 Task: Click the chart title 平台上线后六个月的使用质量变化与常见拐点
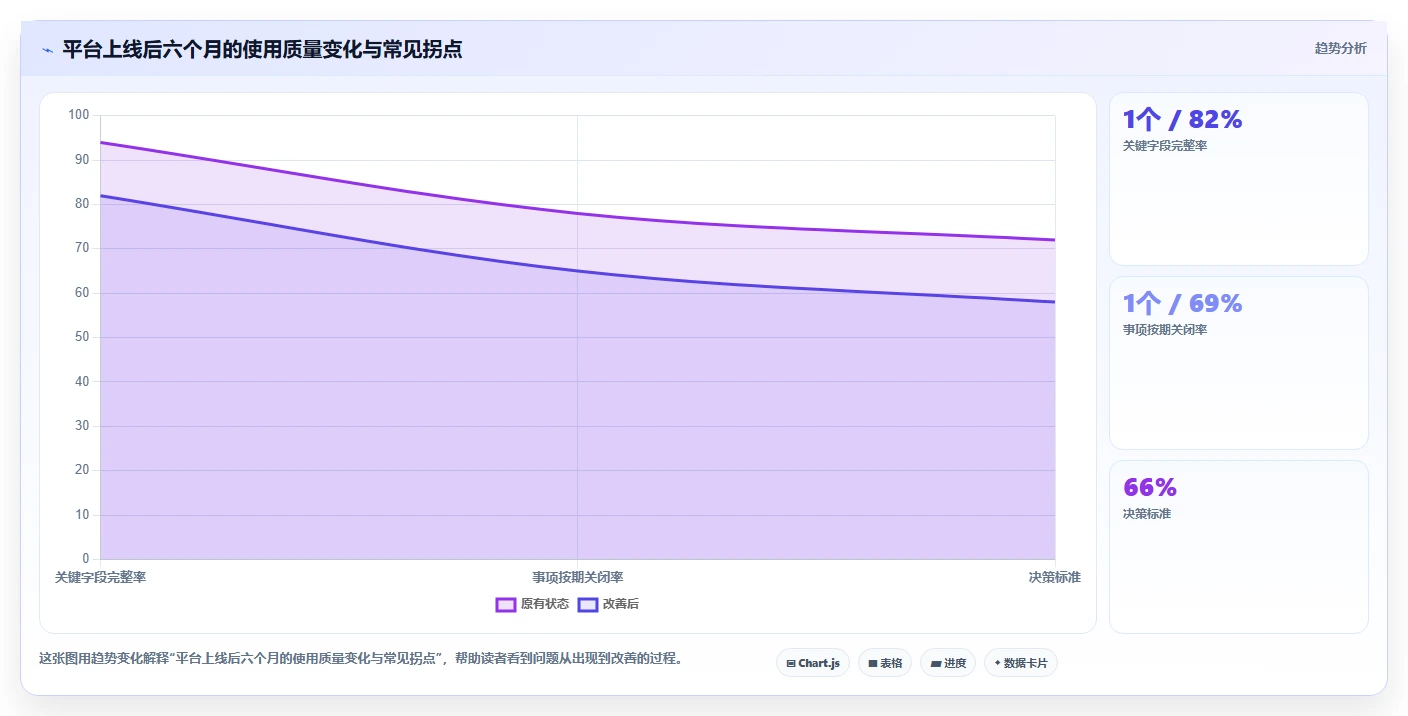(262, 49)
